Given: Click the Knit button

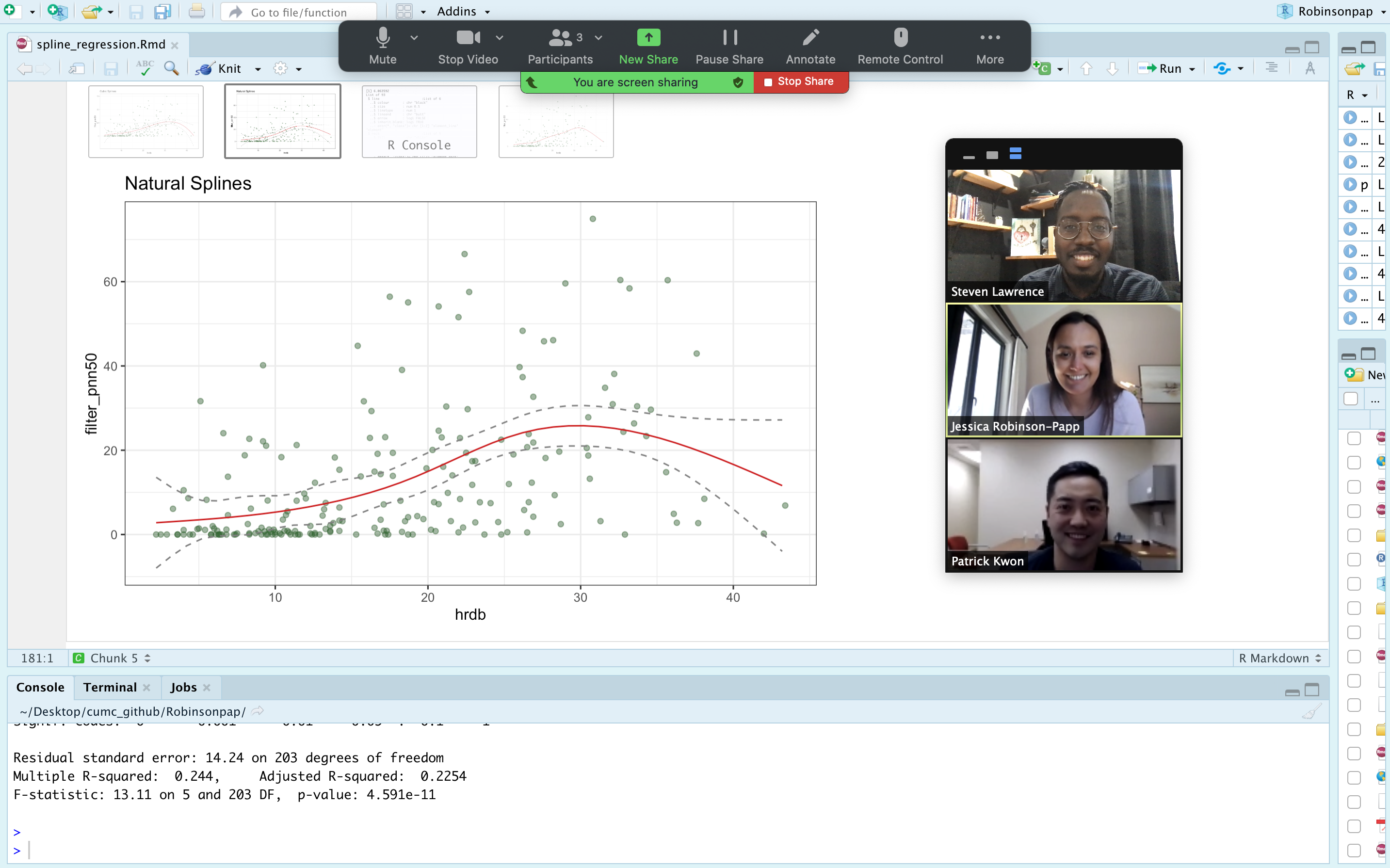Looking at the screenshot, I should point(228,68).
